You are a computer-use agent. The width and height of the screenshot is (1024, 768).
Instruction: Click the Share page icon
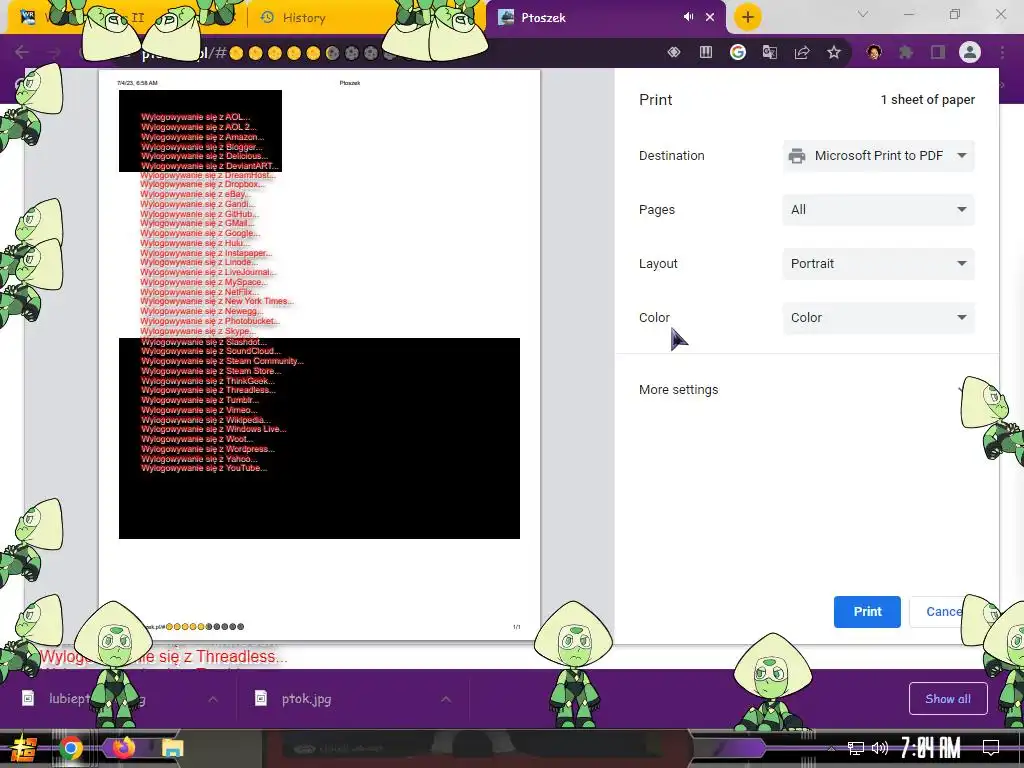[802, 52]
